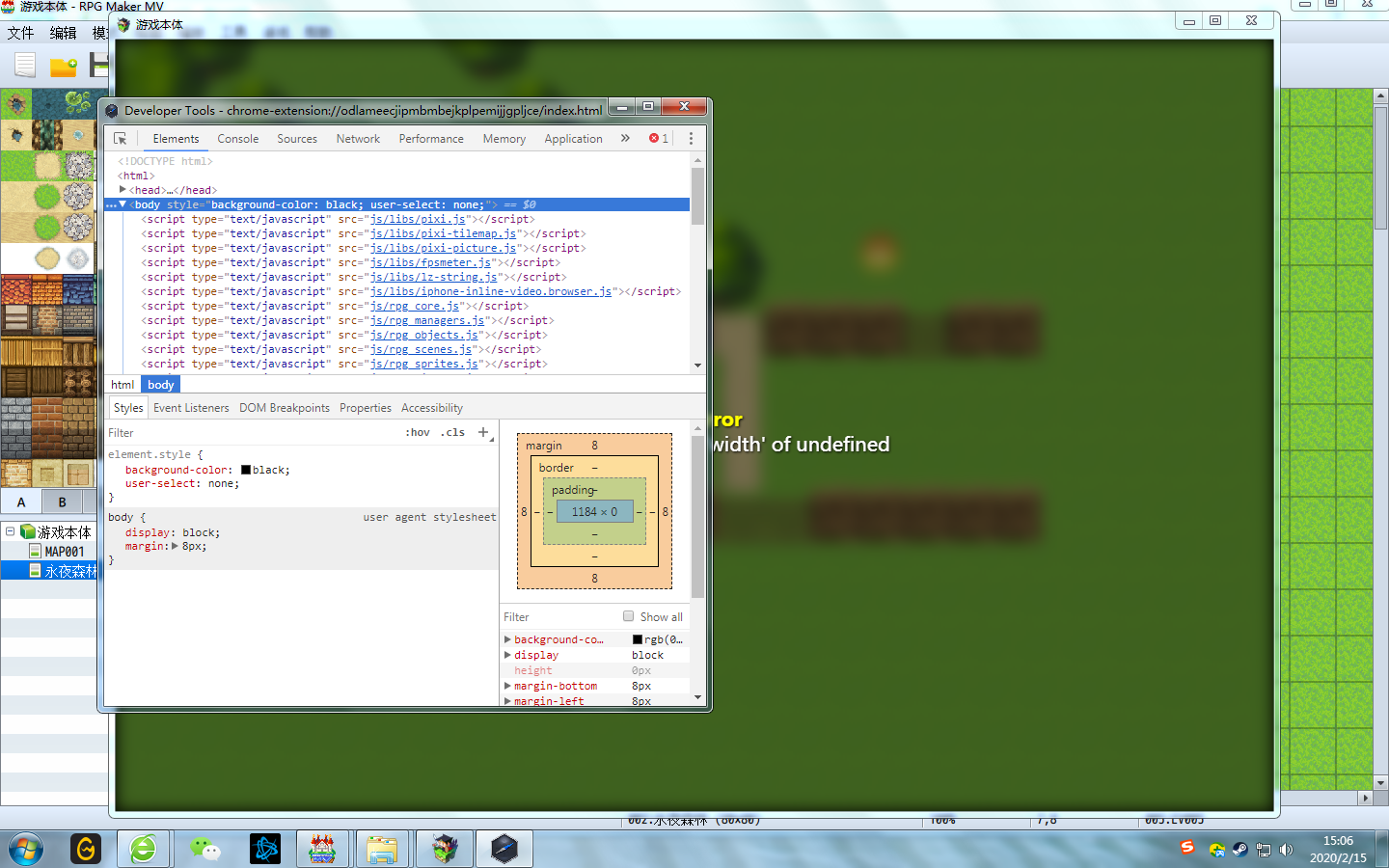1389x868 pixels.
Task: Expand margin shorthand in body rule
Action: (176, 546)
